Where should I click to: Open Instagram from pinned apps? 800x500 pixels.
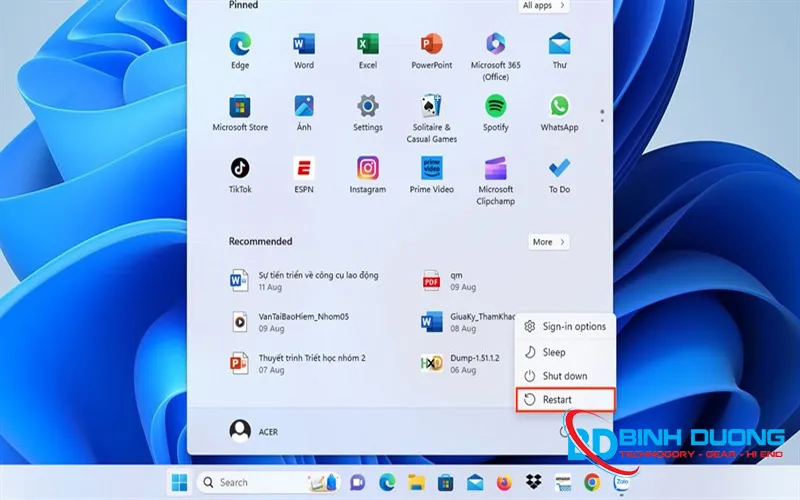coord(367,174)
